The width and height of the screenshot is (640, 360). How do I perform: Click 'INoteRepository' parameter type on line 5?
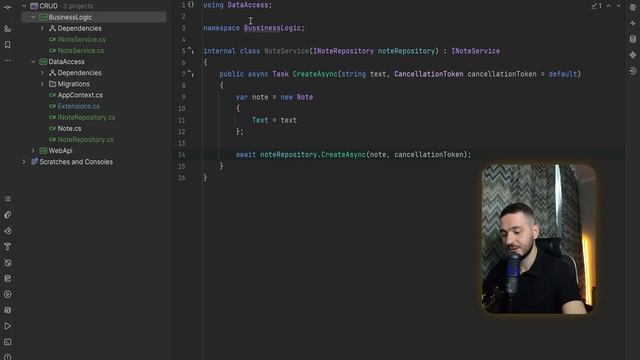pyautogui.click(x=343, y=51)
